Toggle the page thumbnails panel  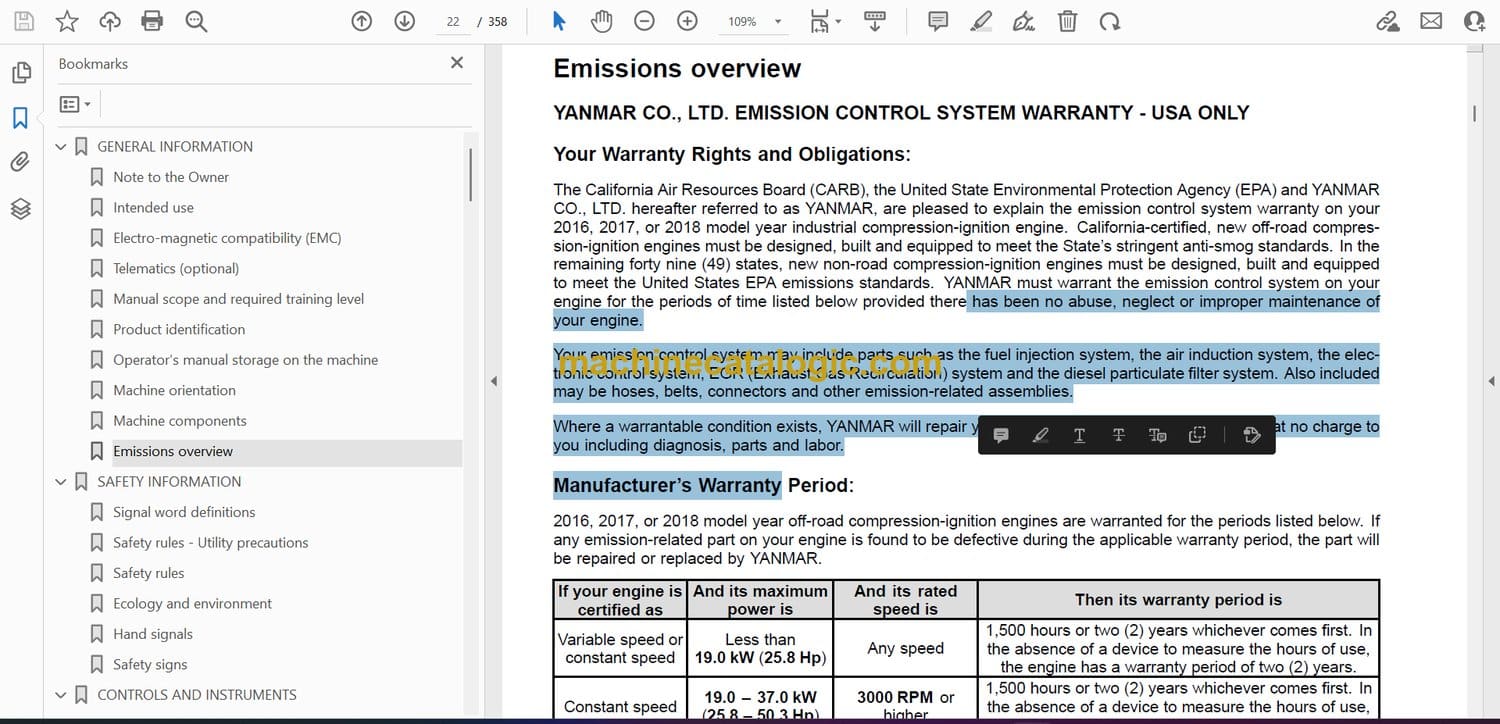point(20,73)
